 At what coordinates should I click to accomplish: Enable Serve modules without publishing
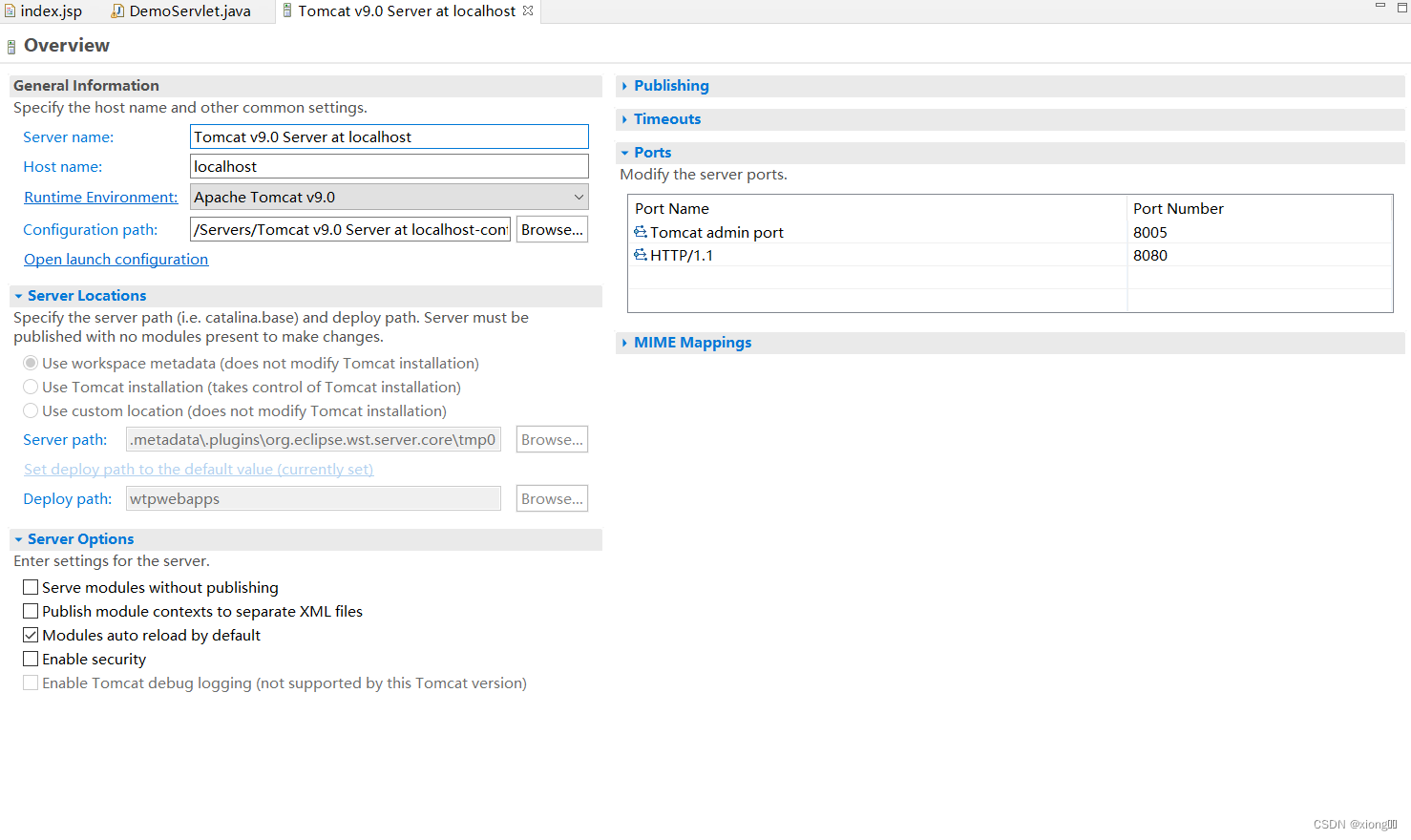(31, 587)
